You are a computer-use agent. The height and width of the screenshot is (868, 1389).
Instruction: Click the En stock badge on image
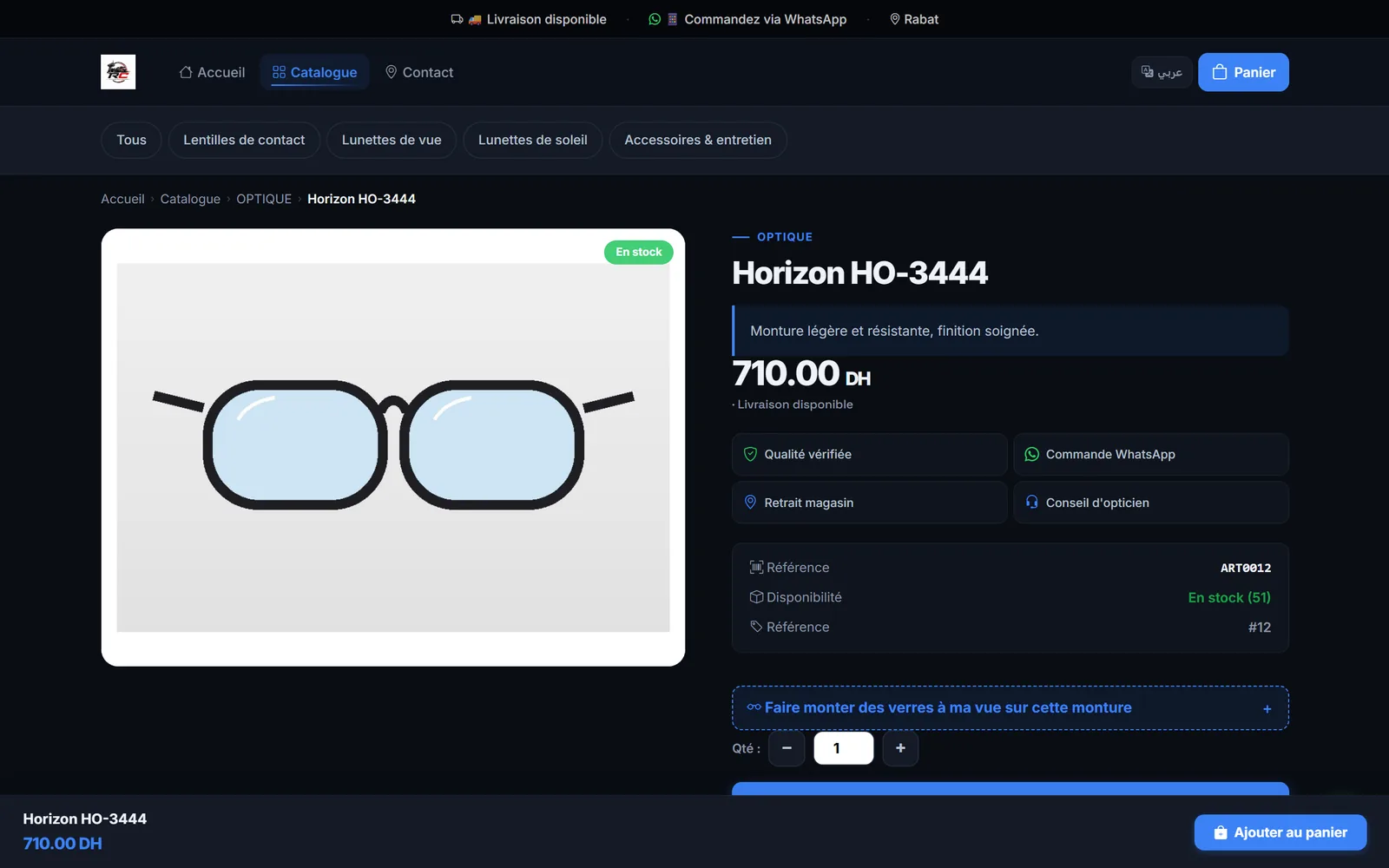tap(638, 252)
